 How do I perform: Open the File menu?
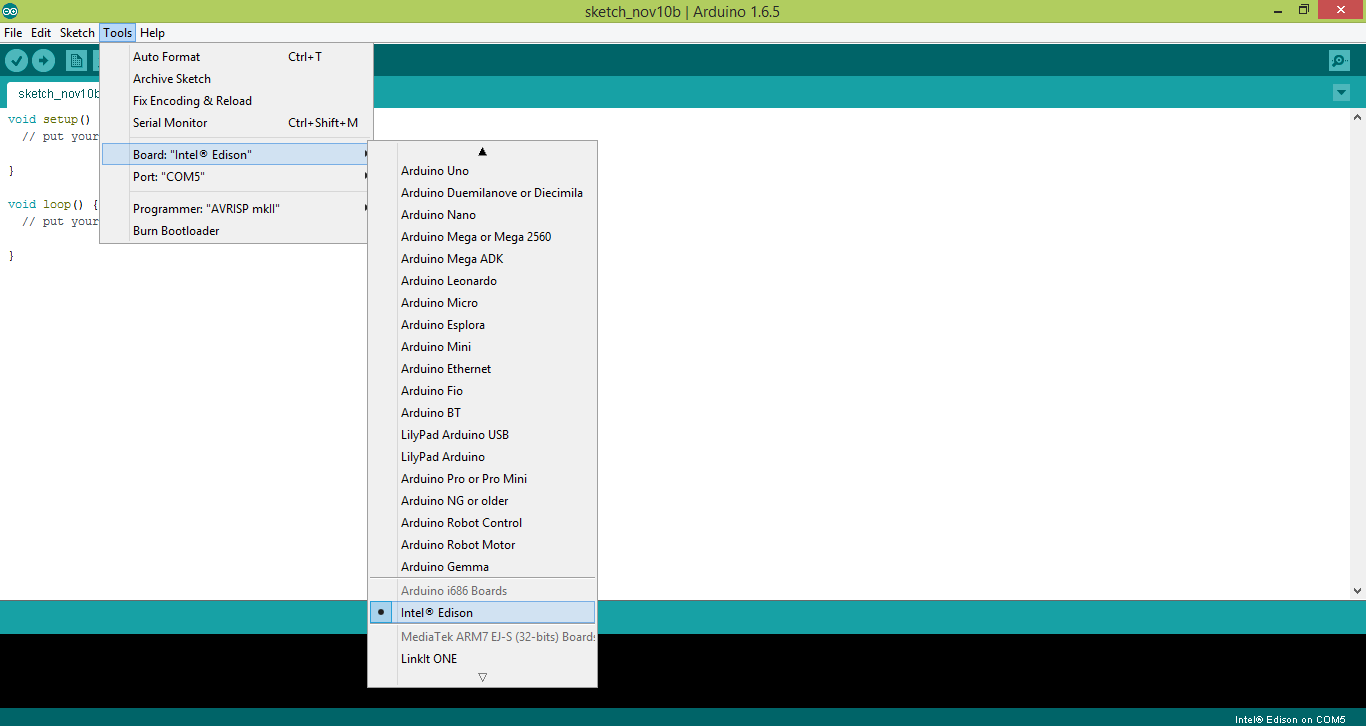pos(13,33)
